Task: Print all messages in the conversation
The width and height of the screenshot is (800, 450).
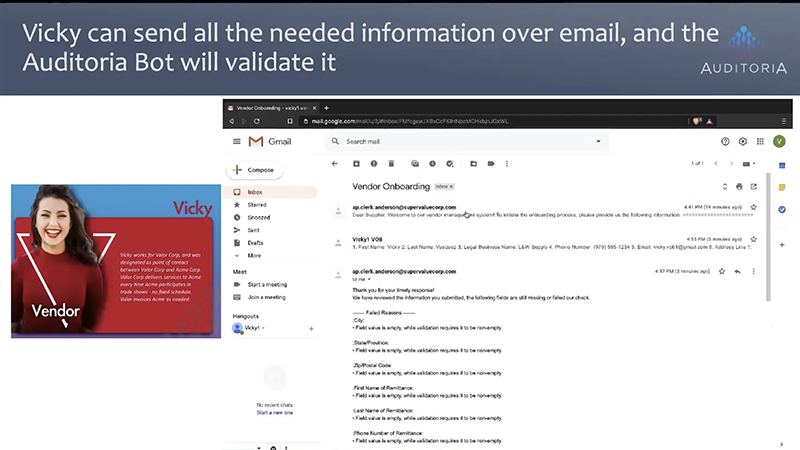Action: (x=739, y=187)
